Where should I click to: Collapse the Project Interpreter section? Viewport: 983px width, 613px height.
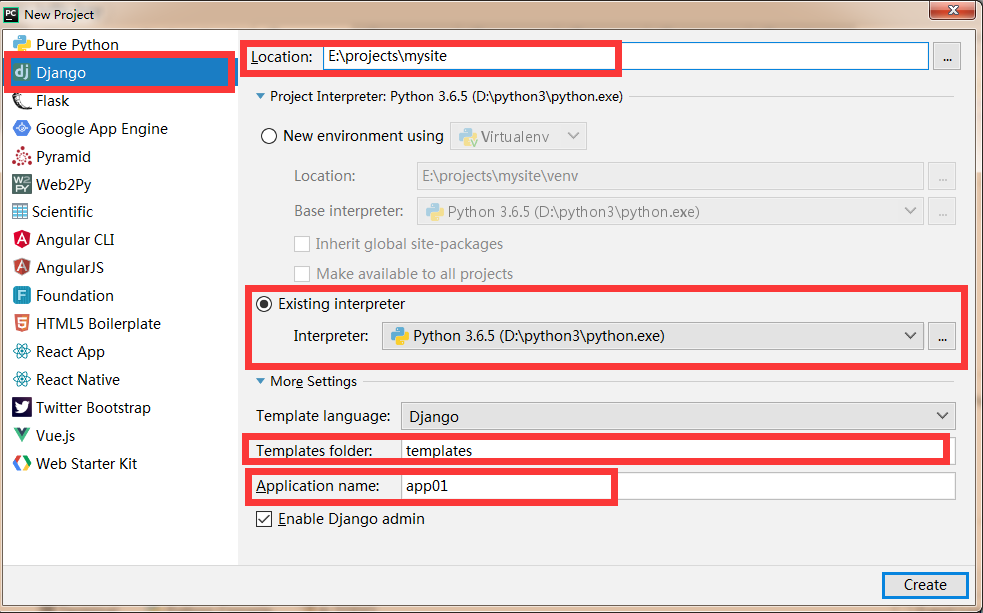click(x=260, y=97)
